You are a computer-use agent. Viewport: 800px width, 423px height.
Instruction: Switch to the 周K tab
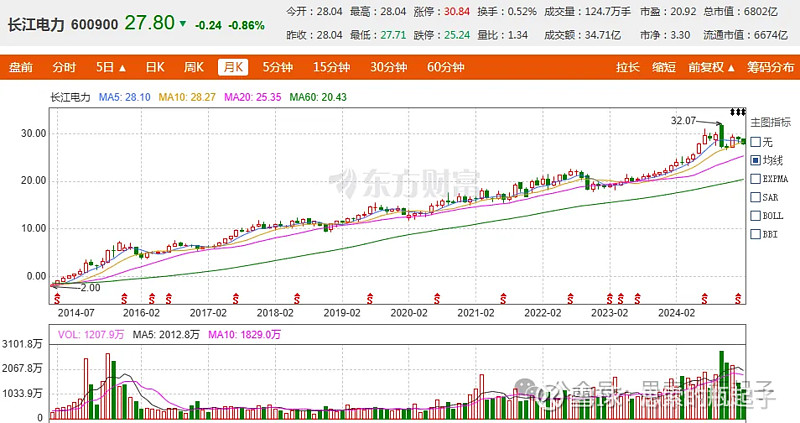click(194, 67)
